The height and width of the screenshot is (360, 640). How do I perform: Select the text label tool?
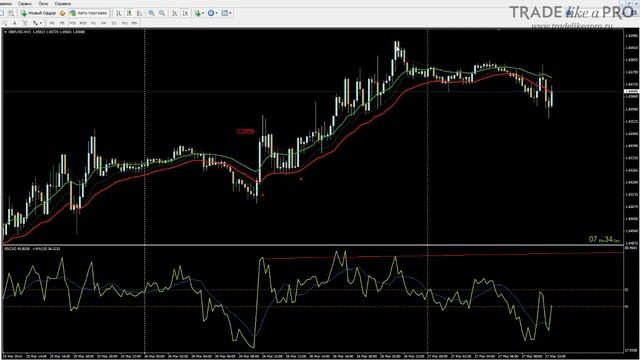tap(25, 23)
